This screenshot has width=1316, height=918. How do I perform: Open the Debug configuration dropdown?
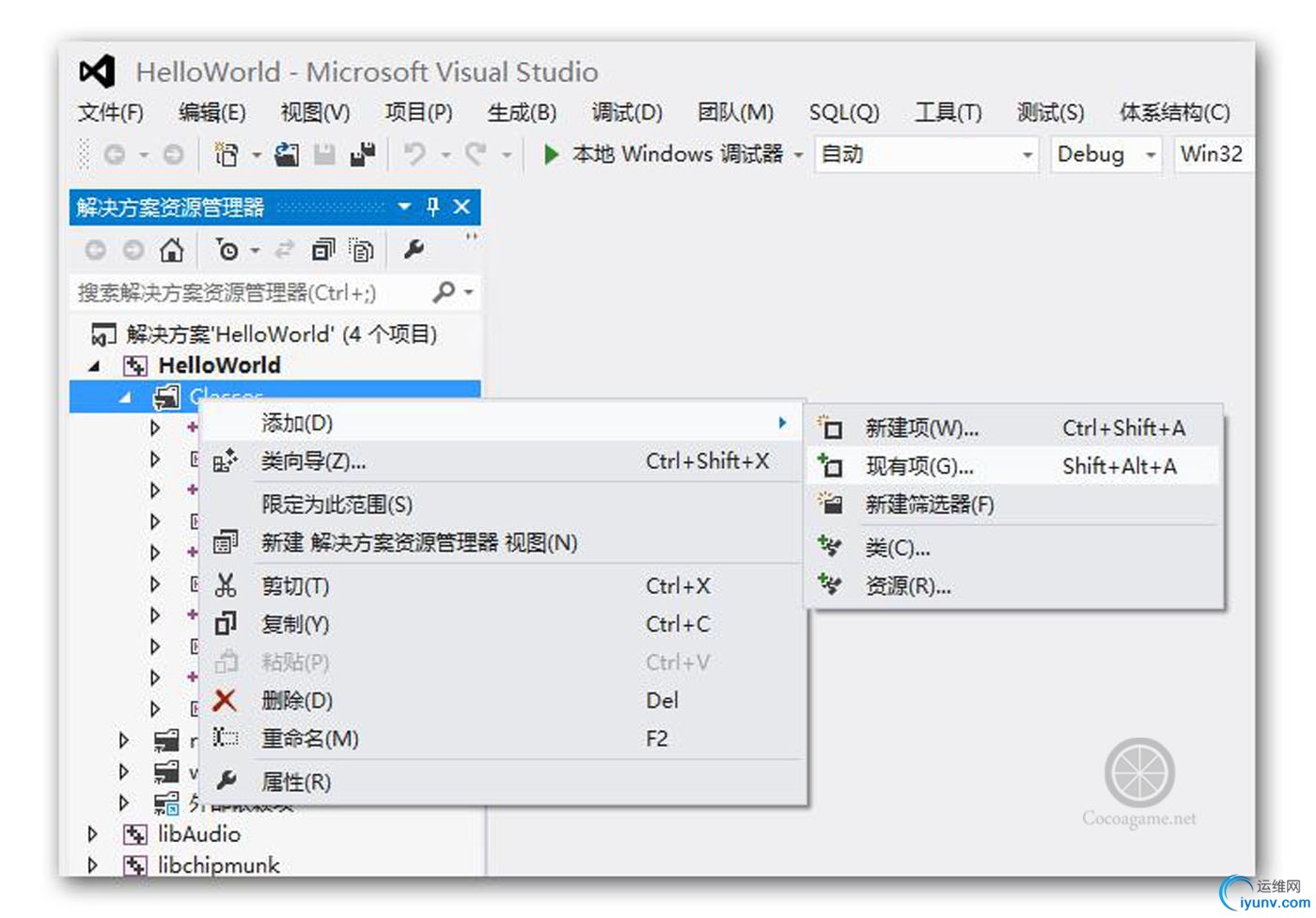1105,154
